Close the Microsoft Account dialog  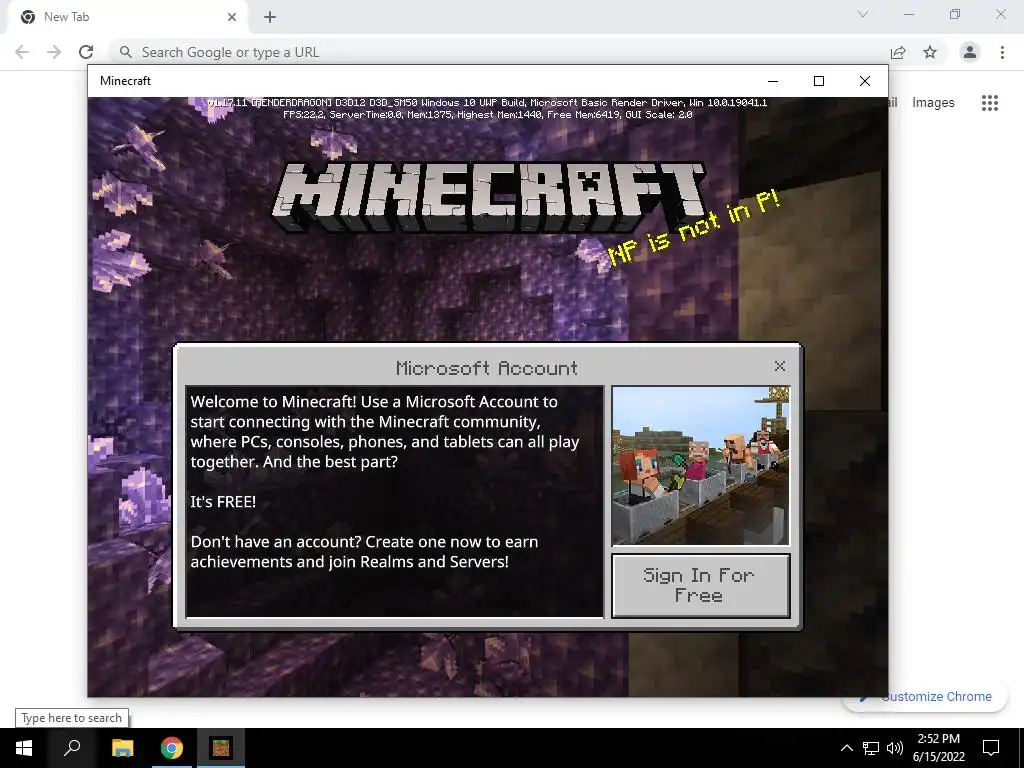coord(780,366)
